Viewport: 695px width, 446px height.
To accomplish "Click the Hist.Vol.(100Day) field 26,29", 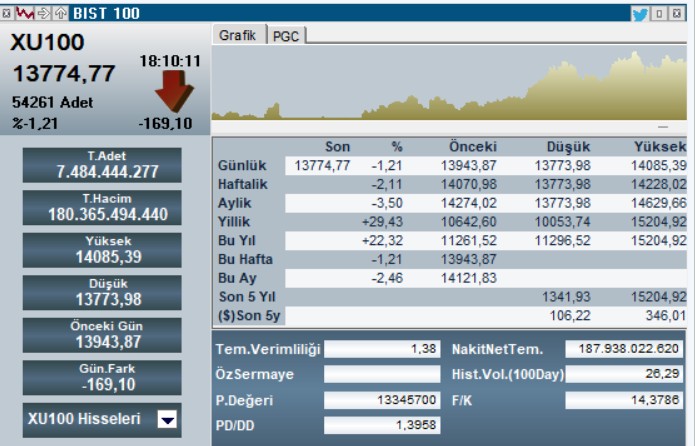I will coord(624,374).
